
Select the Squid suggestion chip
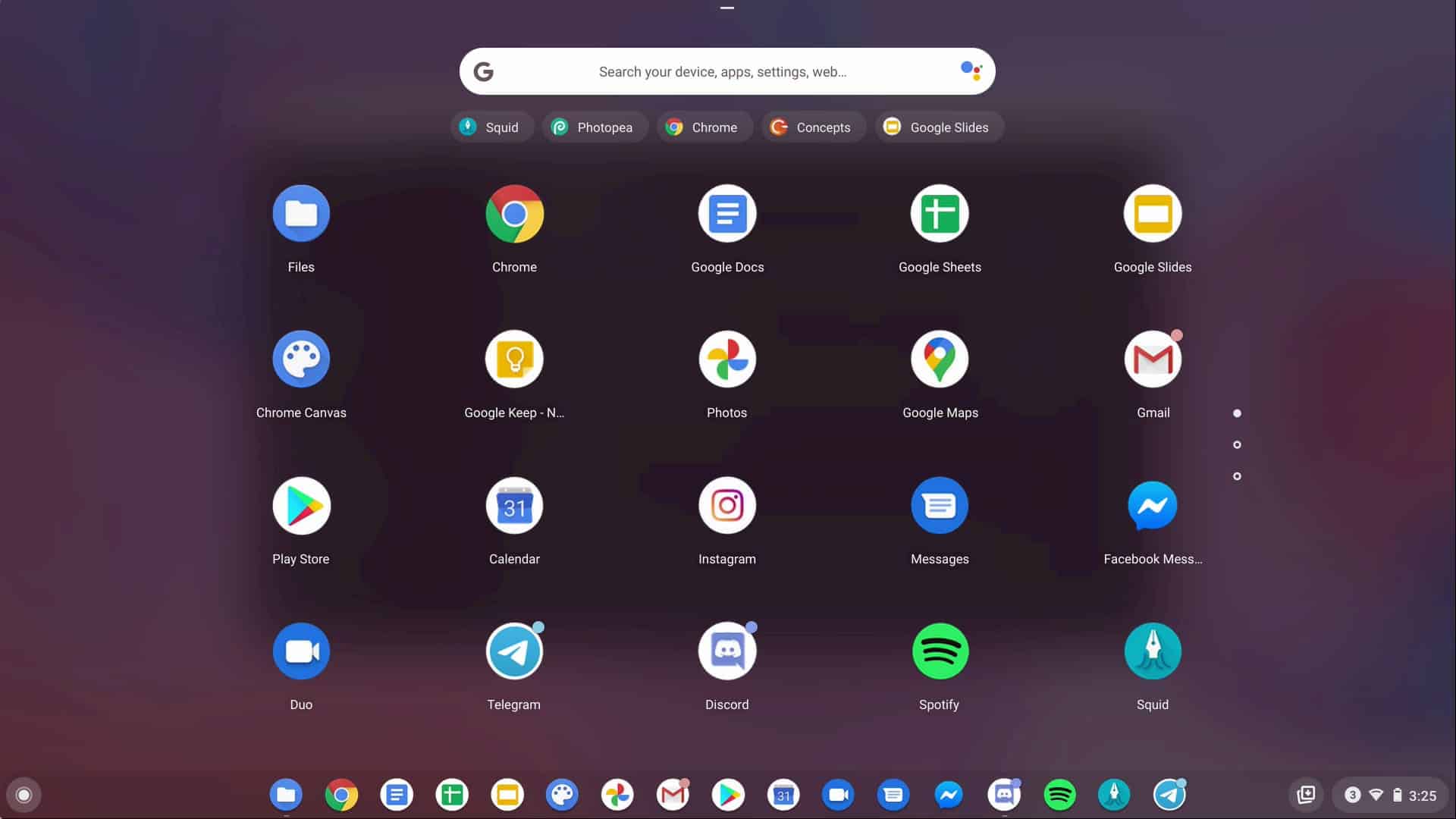point(492,127)
